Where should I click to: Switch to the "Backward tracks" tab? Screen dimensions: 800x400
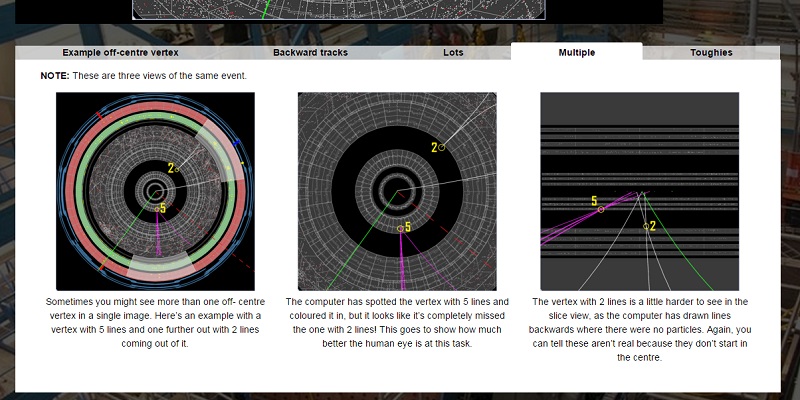coord(310,53)
